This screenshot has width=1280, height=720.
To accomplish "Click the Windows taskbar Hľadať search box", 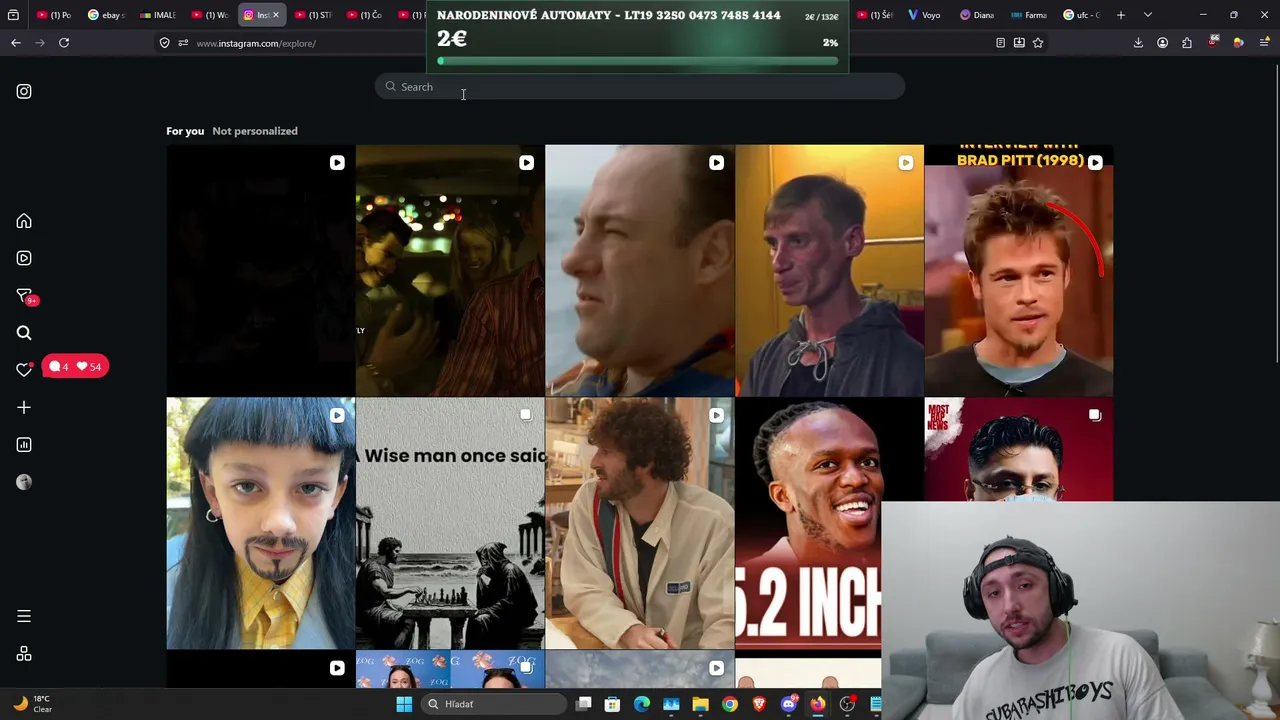I will point(494,704).
